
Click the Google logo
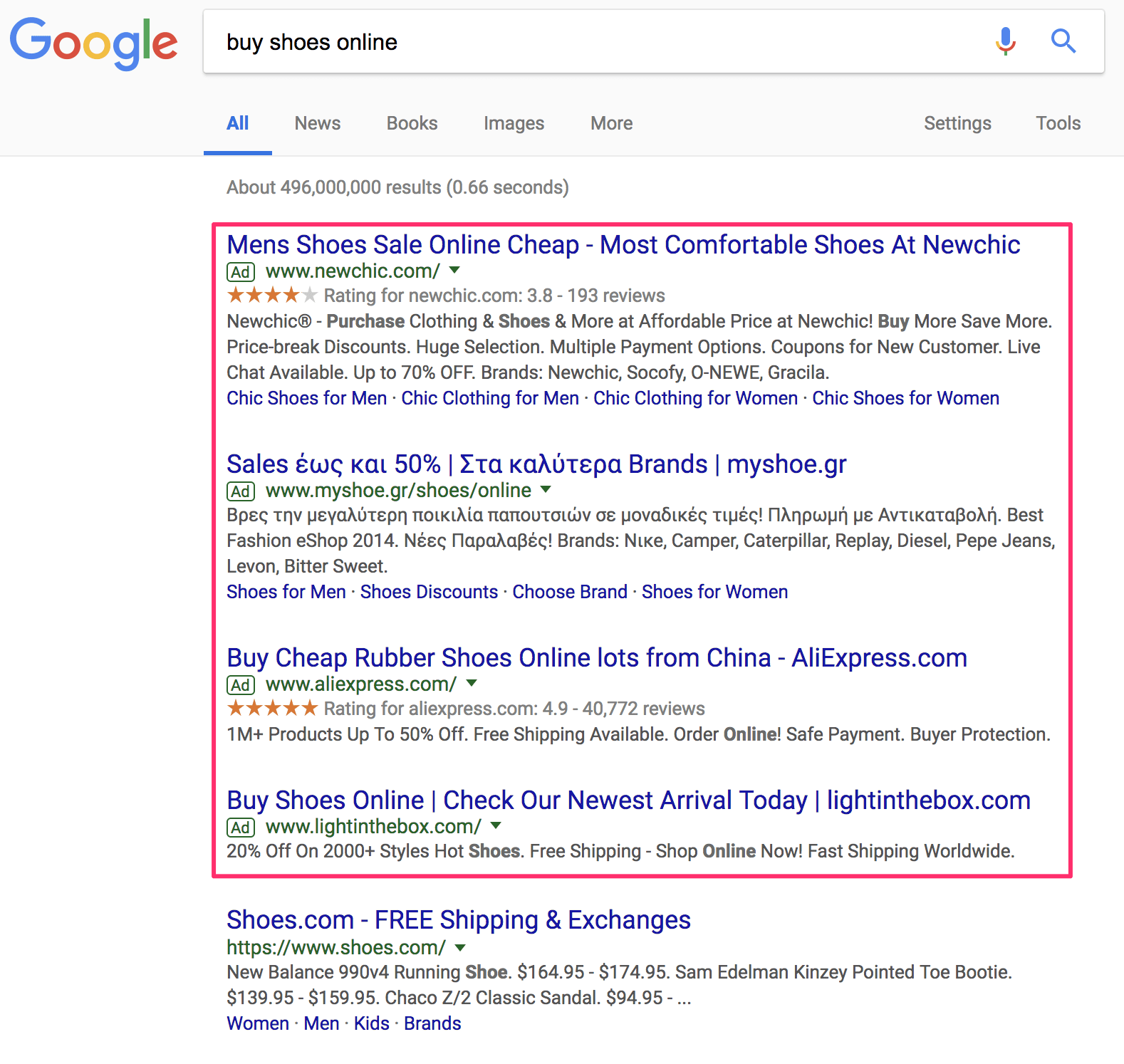(x=93, y=43)
